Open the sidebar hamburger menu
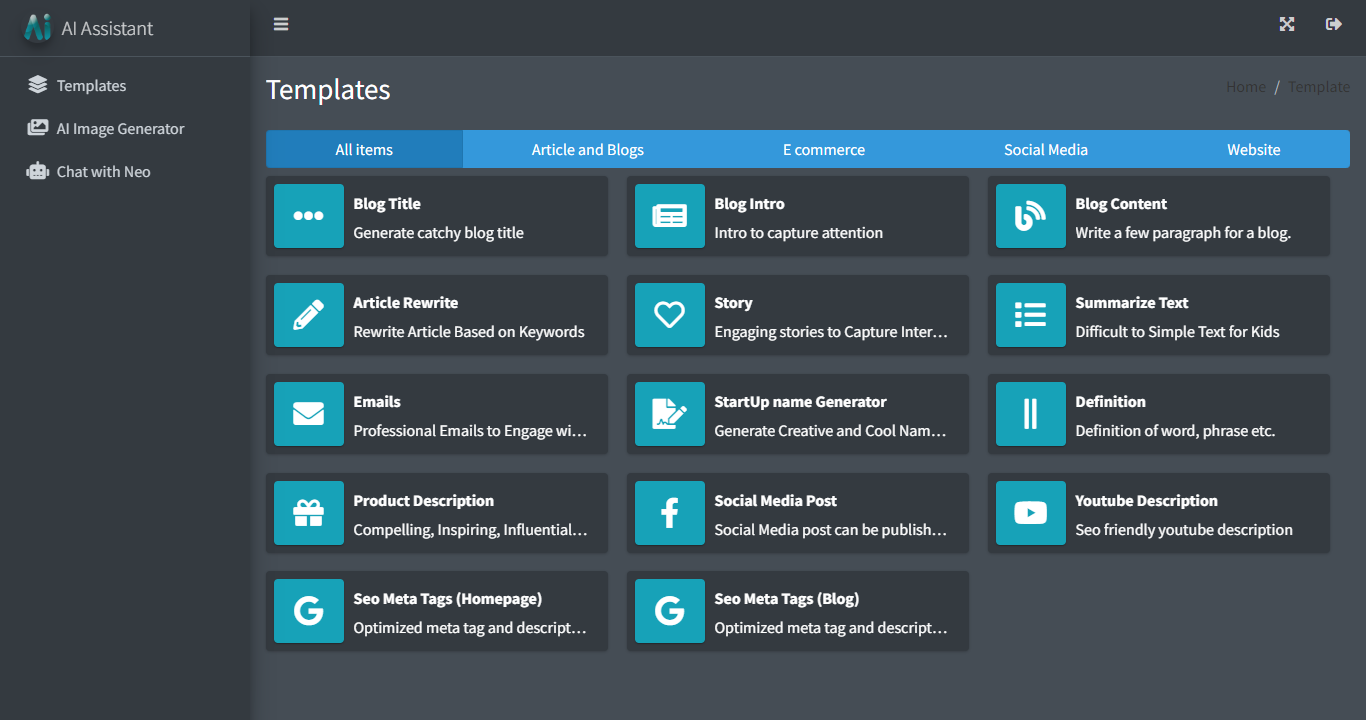The width and height of the screenshot is (1366, 720). pyautogui.click(x=280, y=23)
